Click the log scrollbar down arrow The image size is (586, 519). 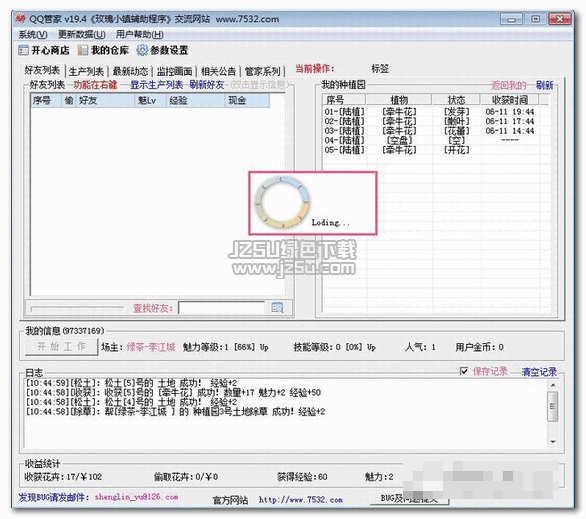pos(553,442)
